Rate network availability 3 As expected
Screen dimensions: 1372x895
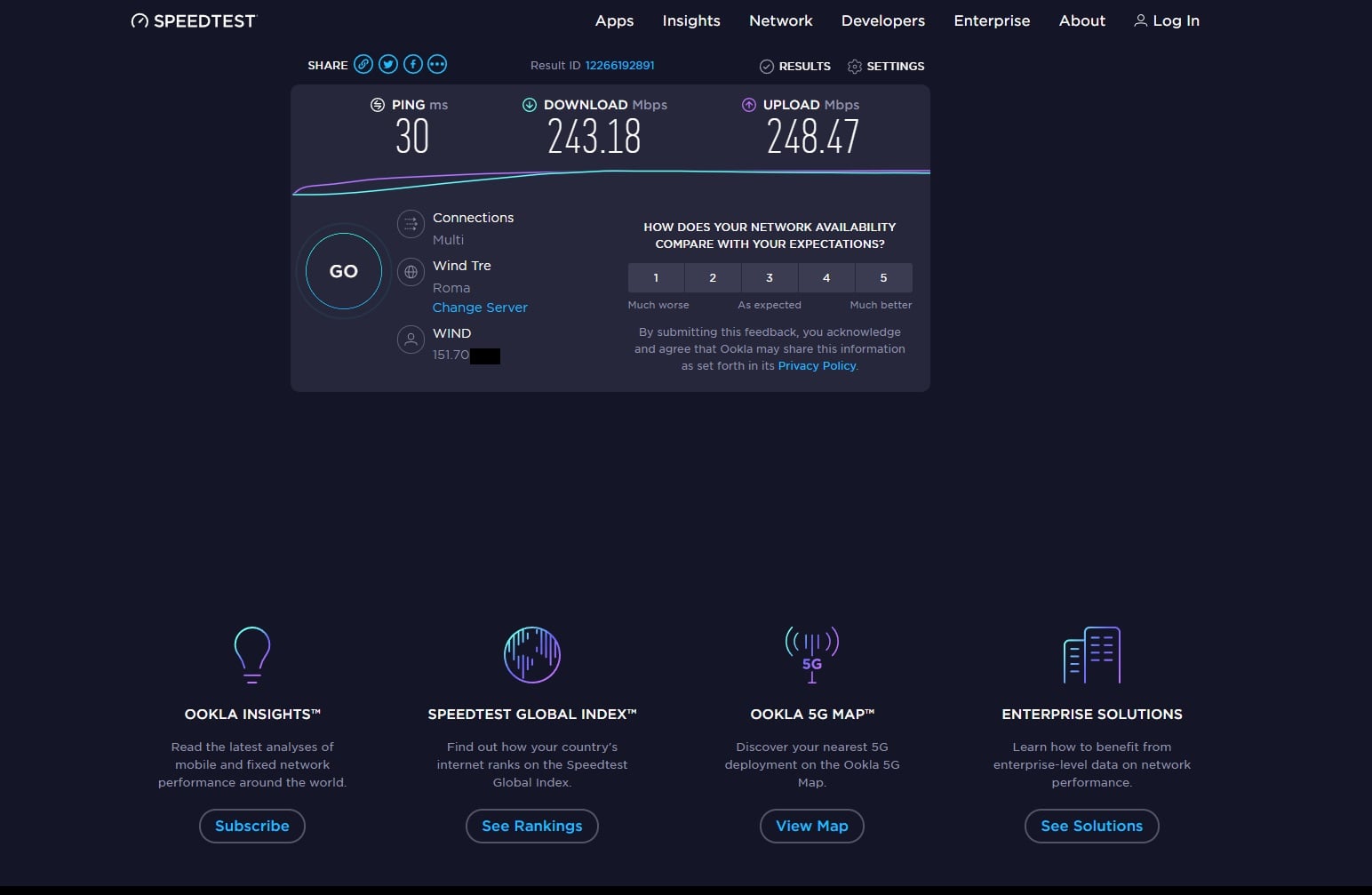[770, 278]
